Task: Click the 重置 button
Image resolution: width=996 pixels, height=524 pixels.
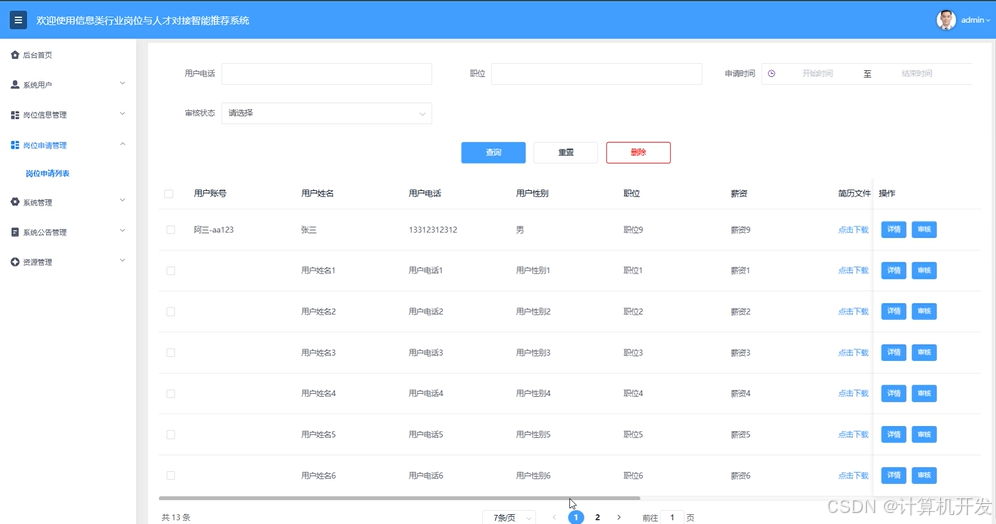Action: click(566, 152)
